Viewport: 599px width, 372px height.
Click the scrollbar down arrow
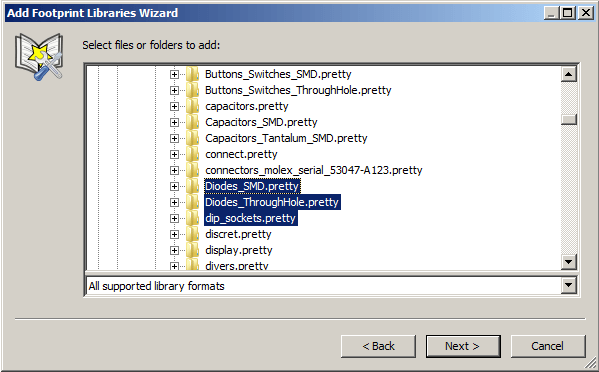(568, 262)
